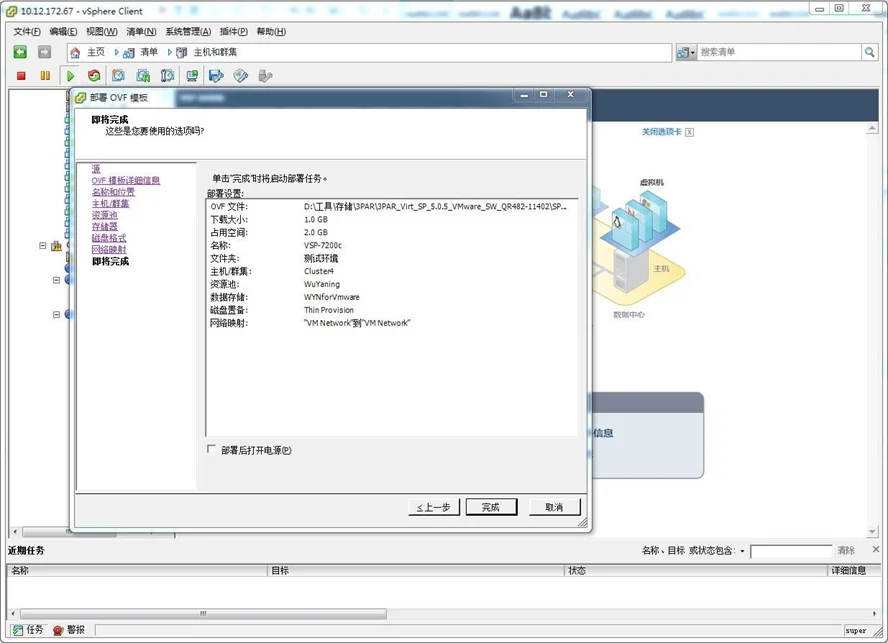Click the vSphere Client title bar icon
This screenshot has height=643, width=888.
[x=11, y=11]
